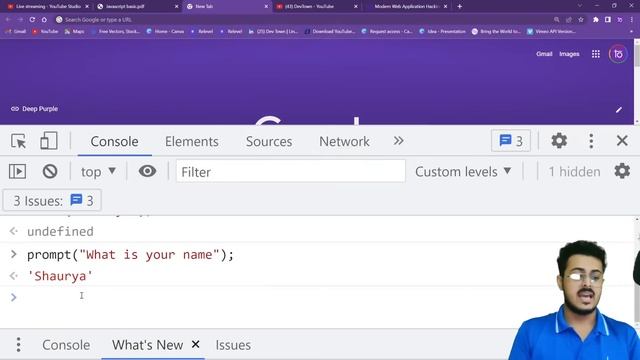Click the Deep Purple theme link

pos(34,109)
